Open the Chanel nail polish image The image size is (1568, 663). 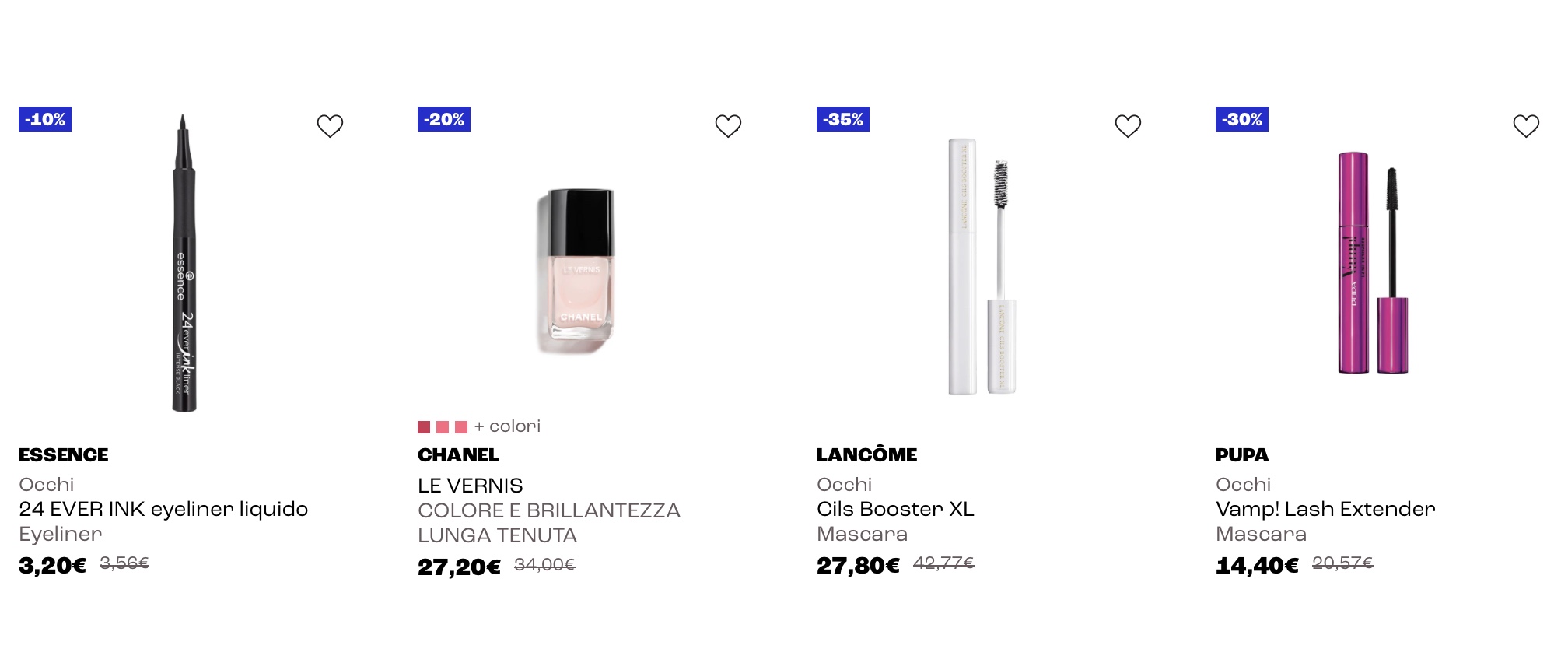point(578,271)
